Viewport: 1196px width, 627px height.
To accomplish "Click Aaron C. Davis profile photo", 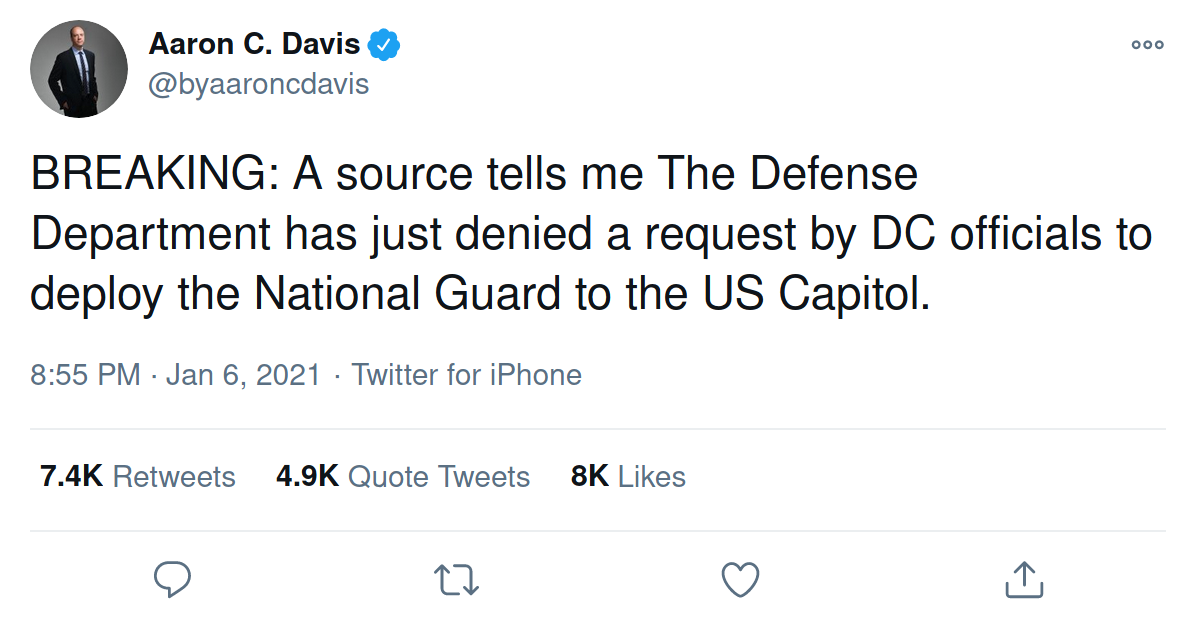I will (79, 69).
